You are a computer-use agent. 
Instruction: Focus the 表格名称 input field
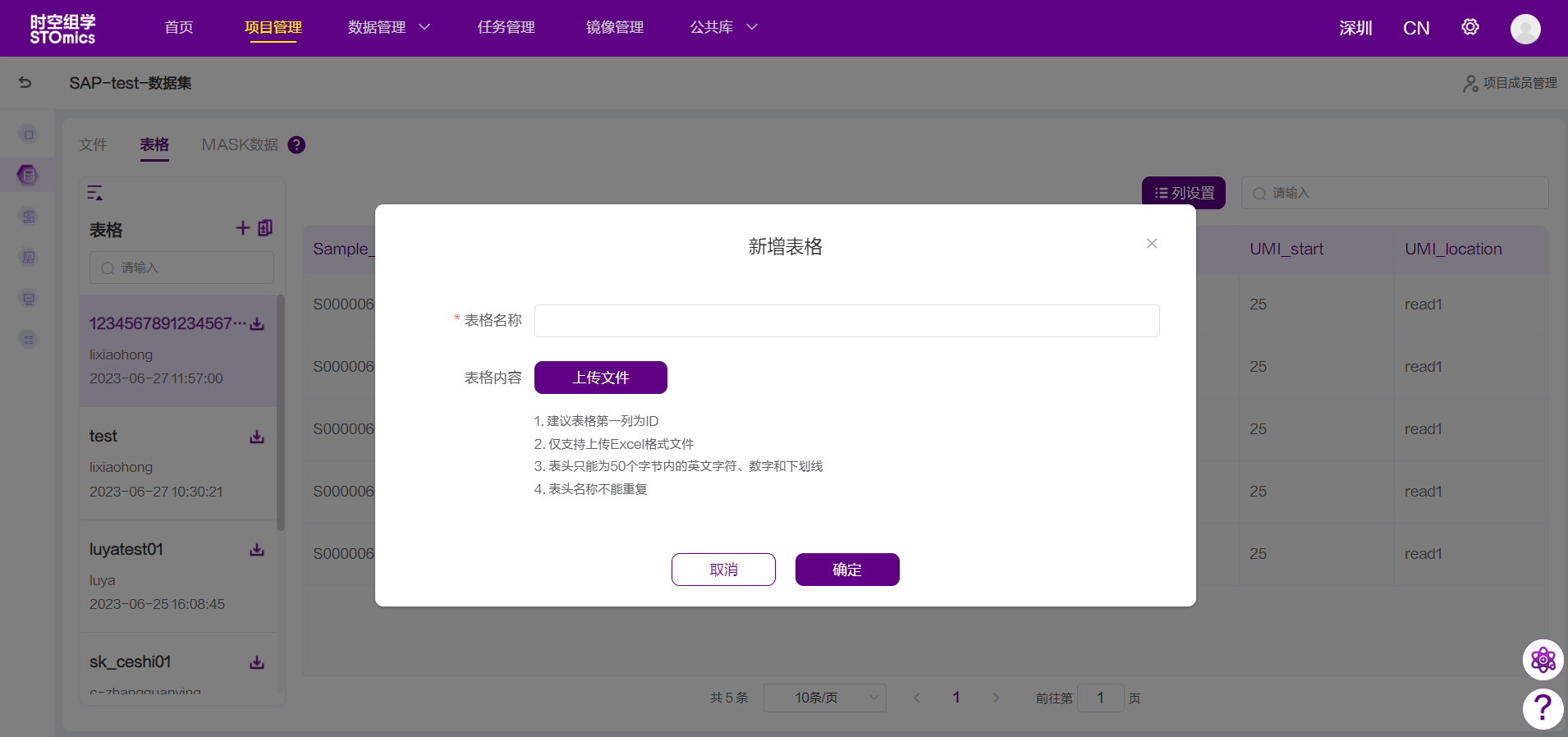tap(846, 321)
